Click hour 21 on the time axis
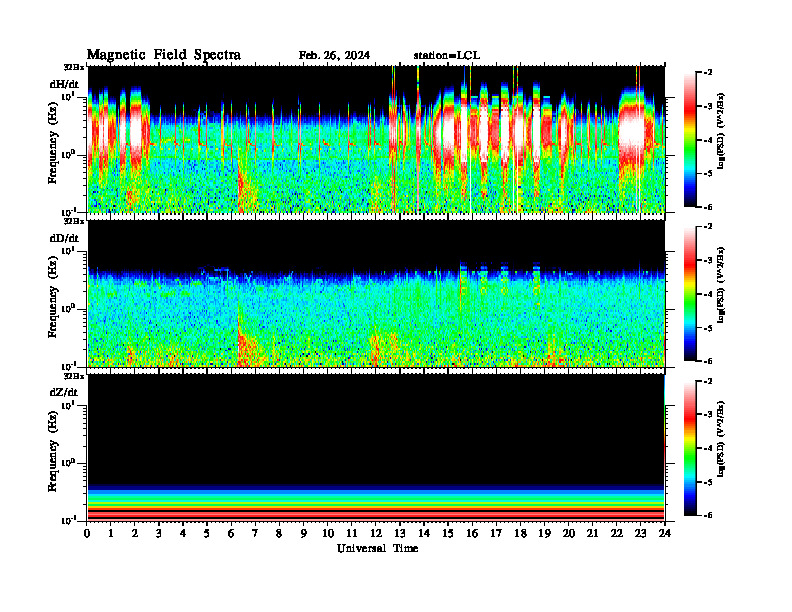This screenshot has width=792, height=612. 592,533
